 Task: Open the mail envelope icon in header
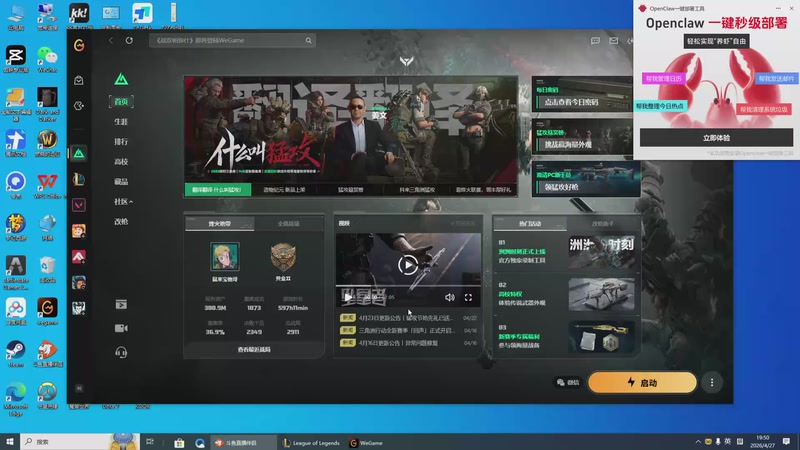tap(614, 40)
